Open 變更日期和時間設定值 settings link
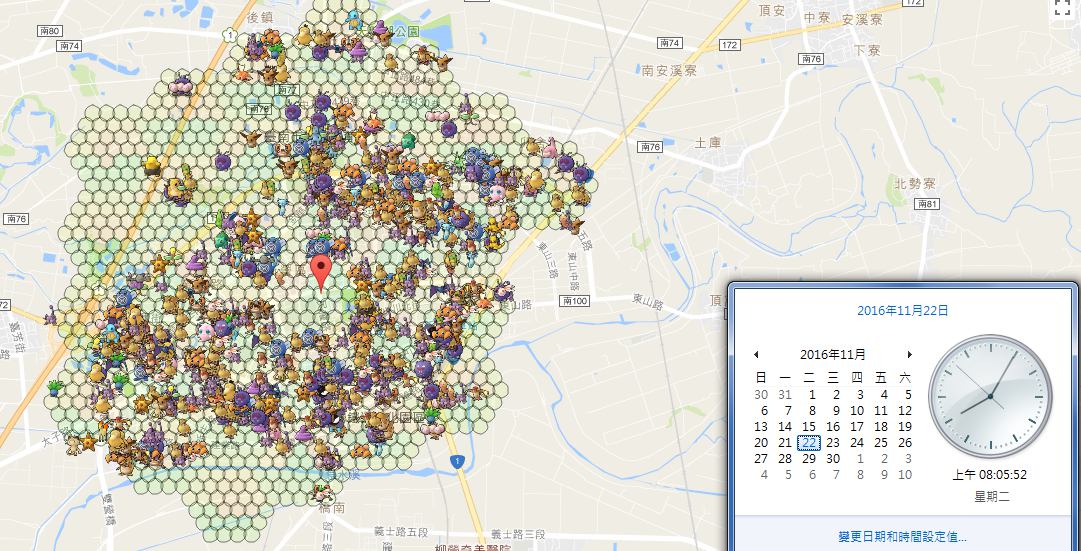The width and height of the screenshot is (1081, 551). click(902, 536)
